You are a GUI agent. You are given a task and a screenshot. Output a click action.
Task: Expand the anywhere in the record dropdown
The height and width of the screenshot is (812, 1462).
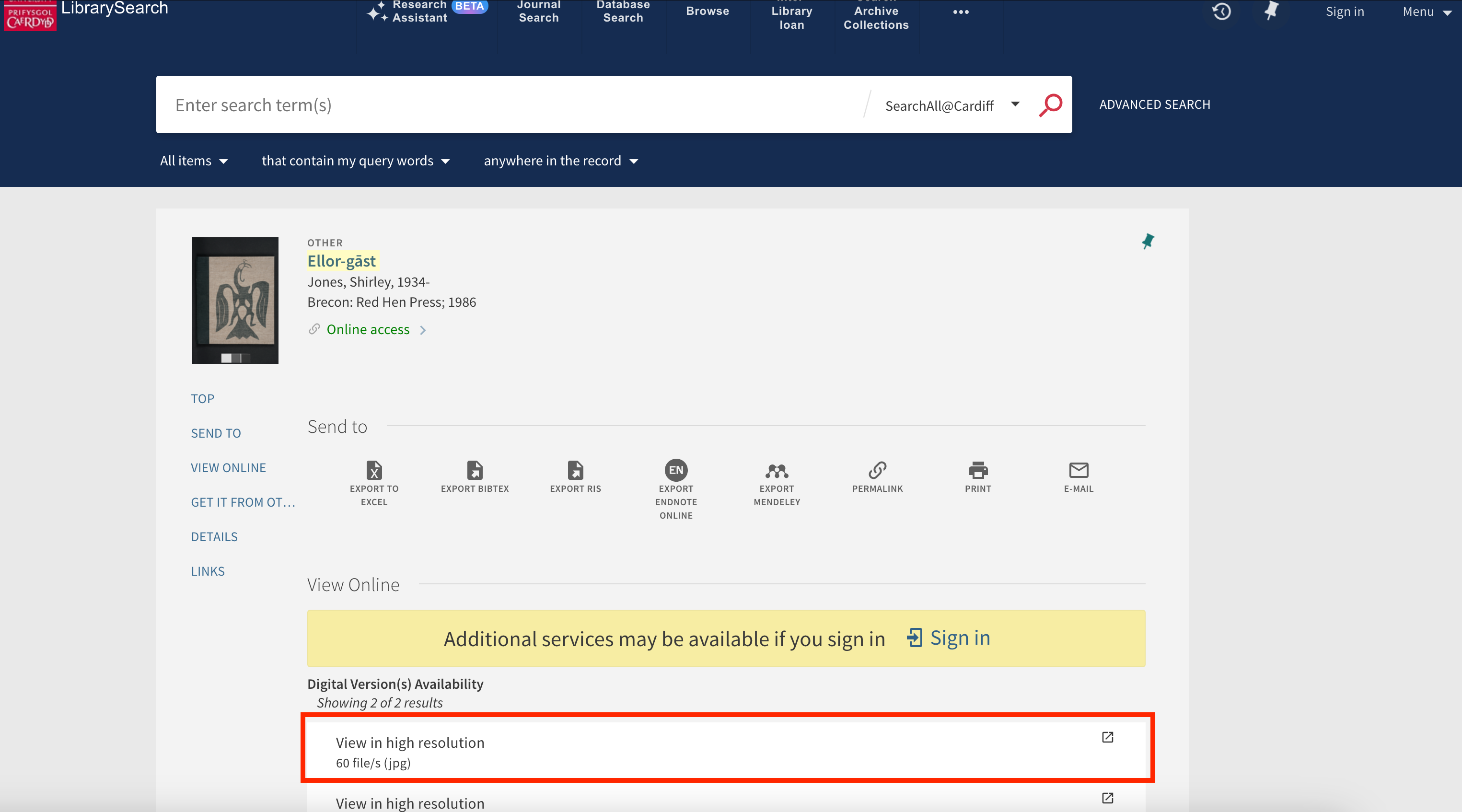pos(561,160)
